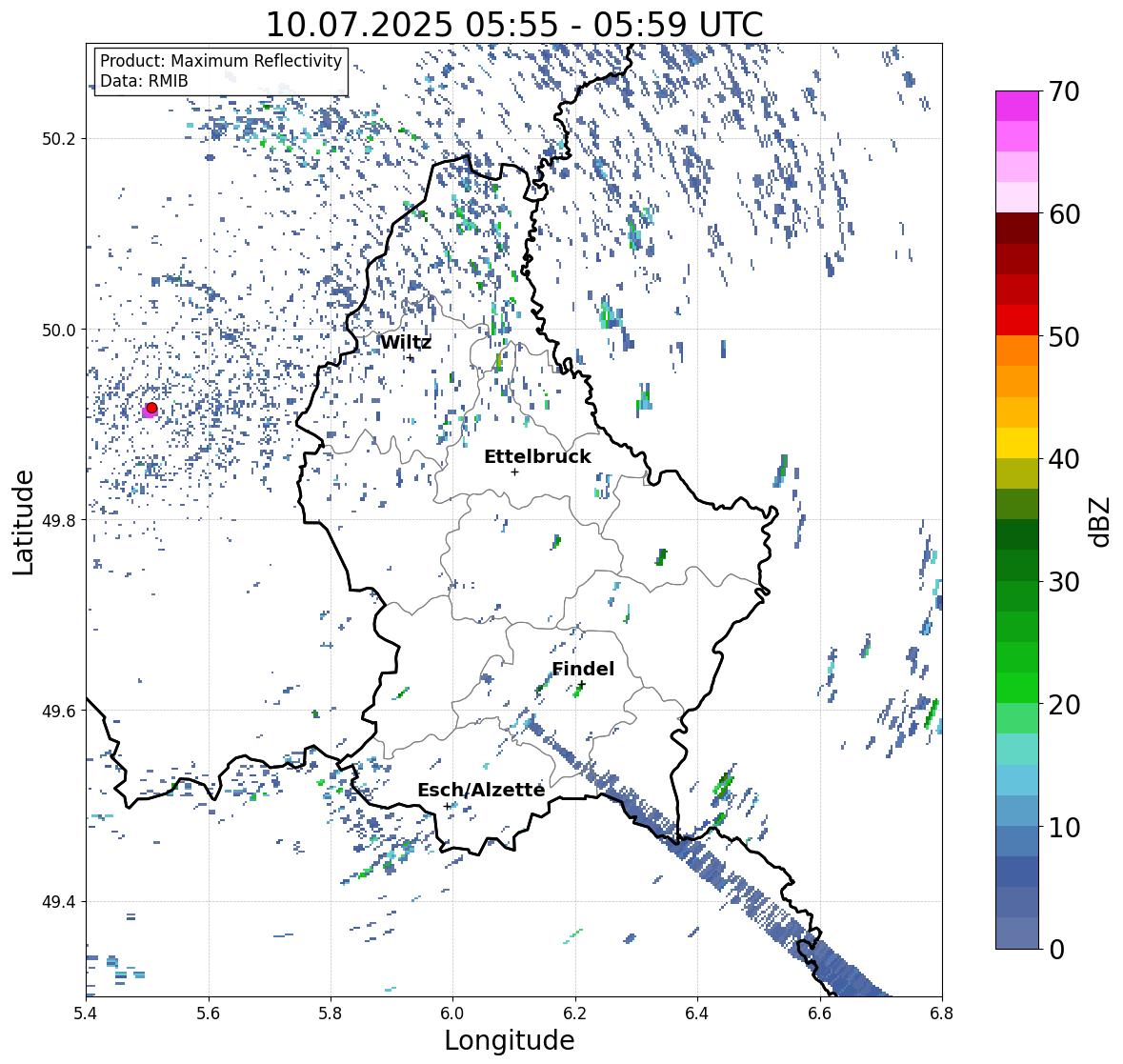The width and height of the screenshot is (1123, 1064).
Task: Click the plot title '10.07.2025 05:55 - 05:59 UTC'
Action: click(x=514, y=25)
